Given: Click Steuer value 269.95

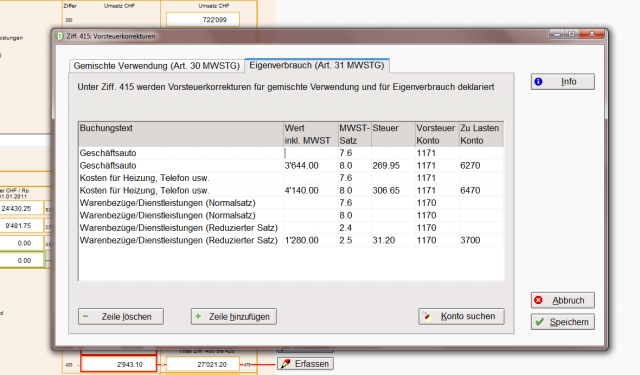Looking at the screenshot, I should pos(386,166).
